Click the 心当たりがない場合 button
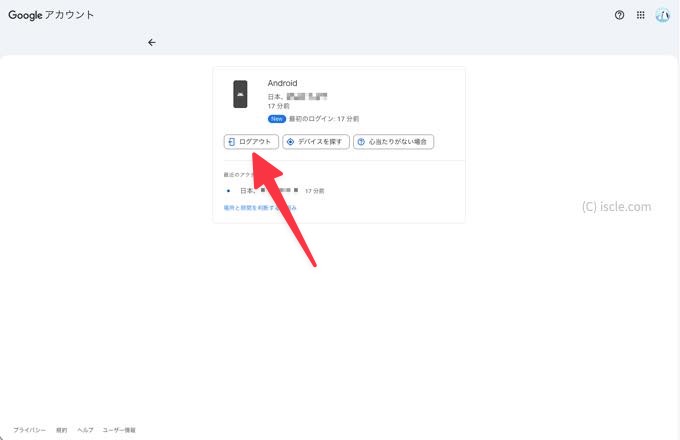 (x=393, y=142)
